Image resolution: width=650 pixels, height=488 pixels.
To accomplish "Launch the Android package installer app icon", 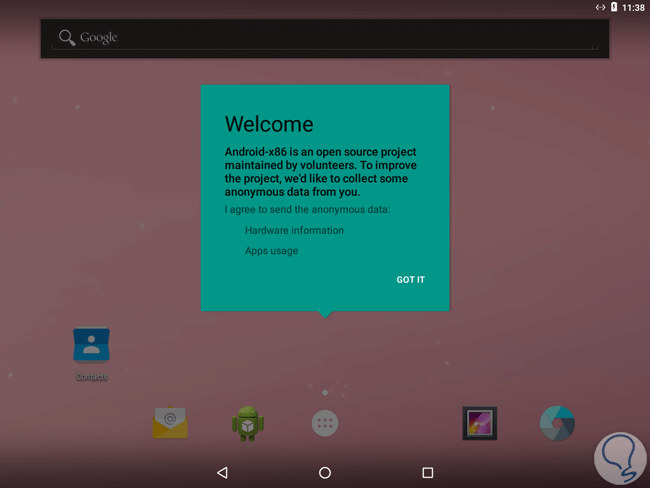I will (247, 423).
